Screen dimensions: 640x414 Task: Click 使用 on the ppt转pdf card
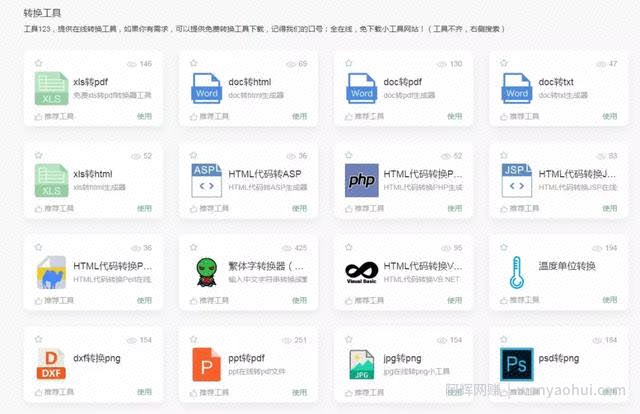(299, 392)
